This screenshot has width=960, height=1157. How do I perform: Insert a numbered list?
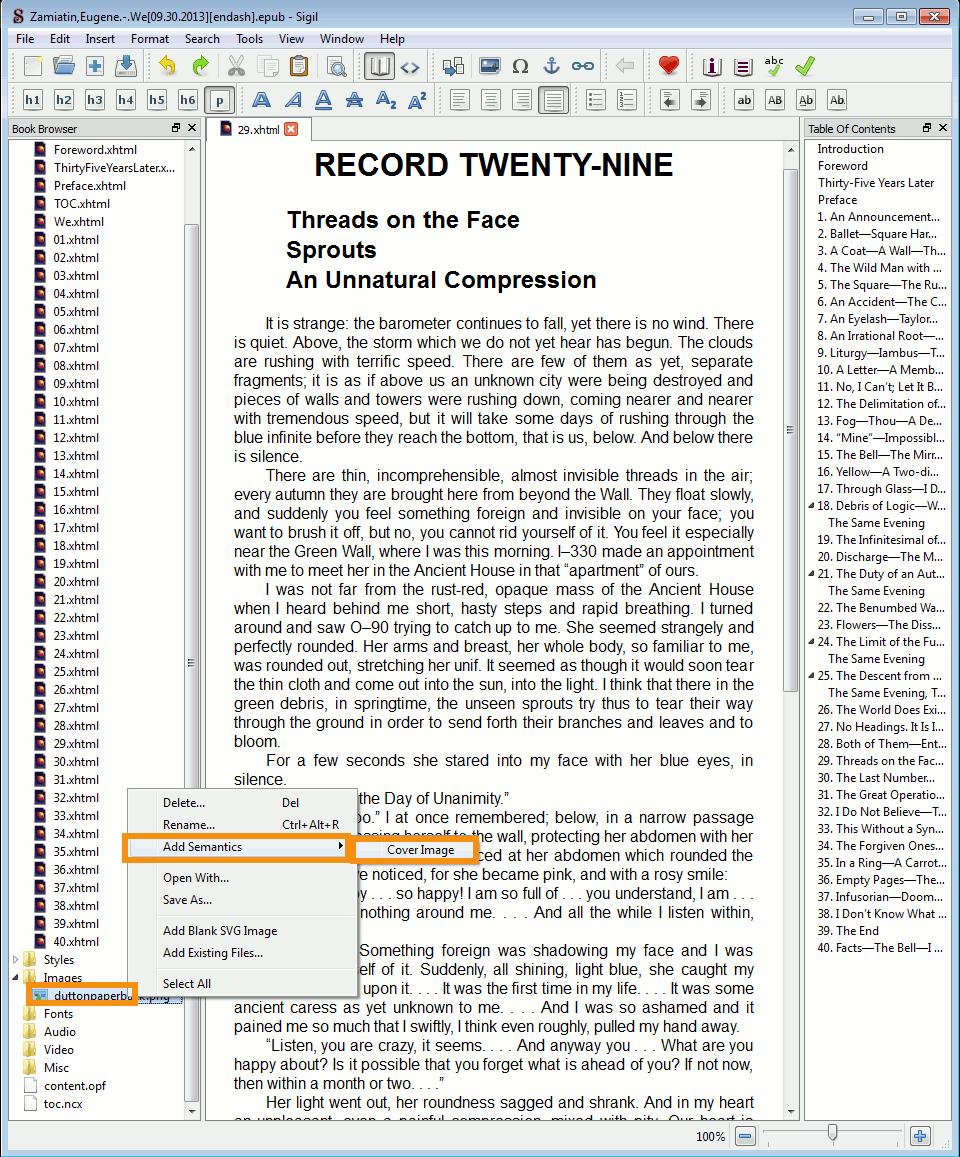[626, 100]
